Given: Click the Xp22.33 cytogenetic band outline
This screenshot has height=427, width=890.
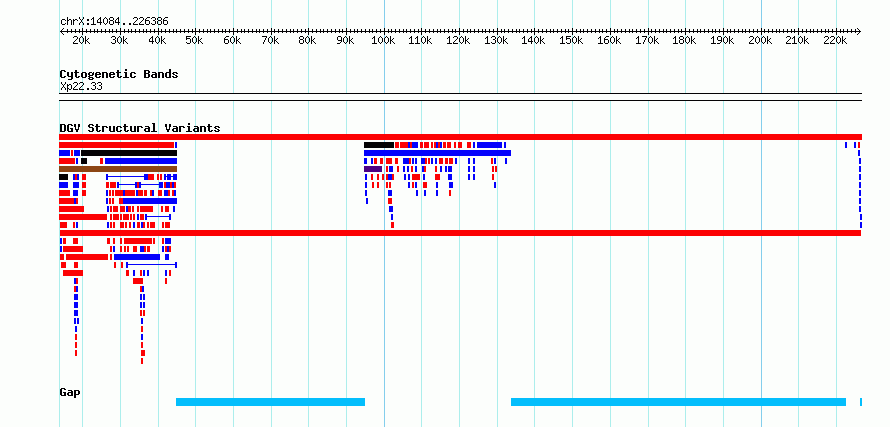Looking at the screenshot, I should click(460, 97).
